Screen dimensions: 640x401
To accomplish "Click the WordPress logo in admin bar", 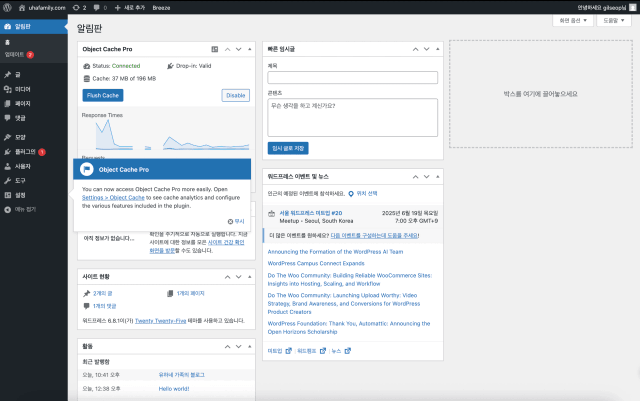I will [7, 7].
